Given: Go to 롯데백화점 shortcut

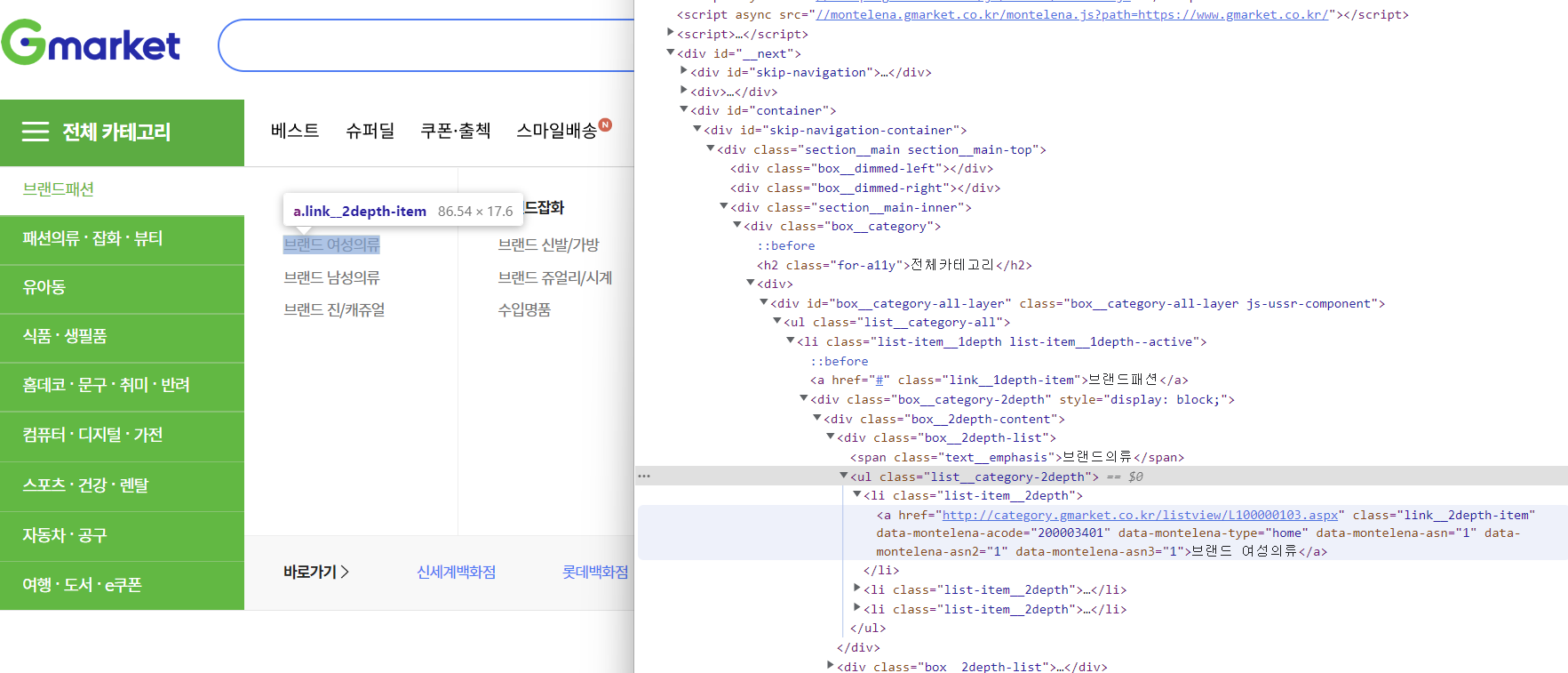Looking at the screenshot, I should tap(595, 572).
